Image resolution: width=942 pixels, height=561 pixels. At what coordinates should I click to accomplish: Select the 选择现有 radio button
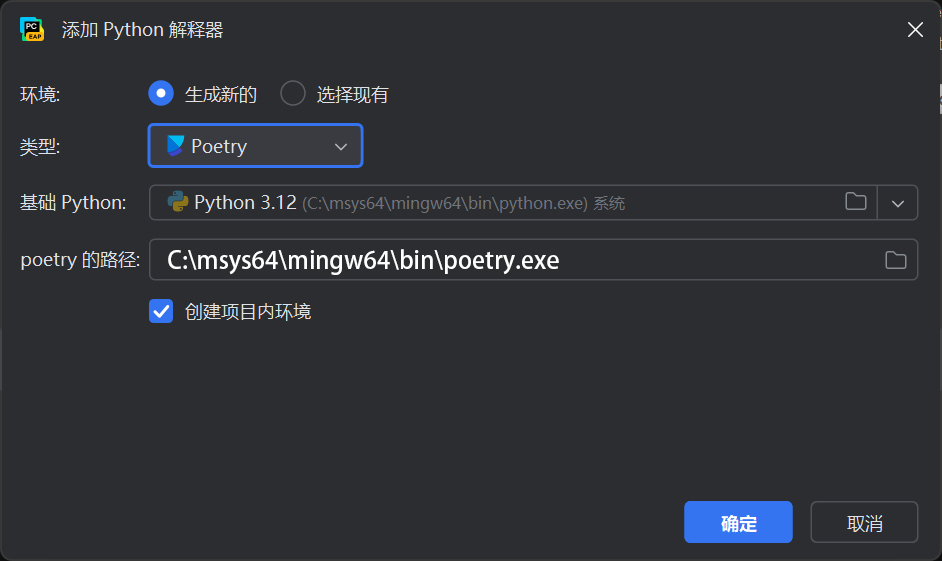pyautogui.click(x=293, y=94)
